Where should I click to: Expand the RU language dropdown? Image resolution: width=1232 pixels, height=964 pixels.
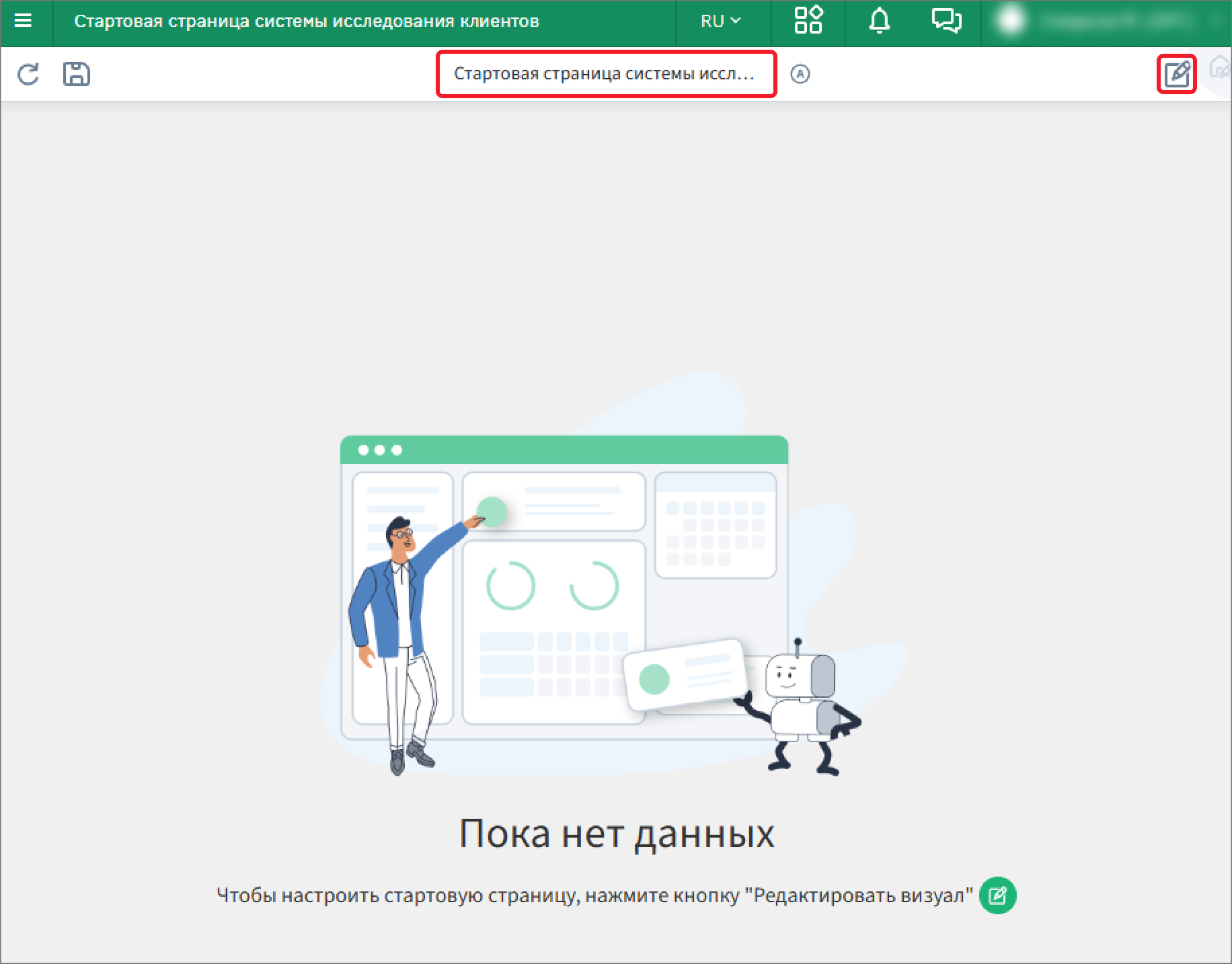pos(720,21)
